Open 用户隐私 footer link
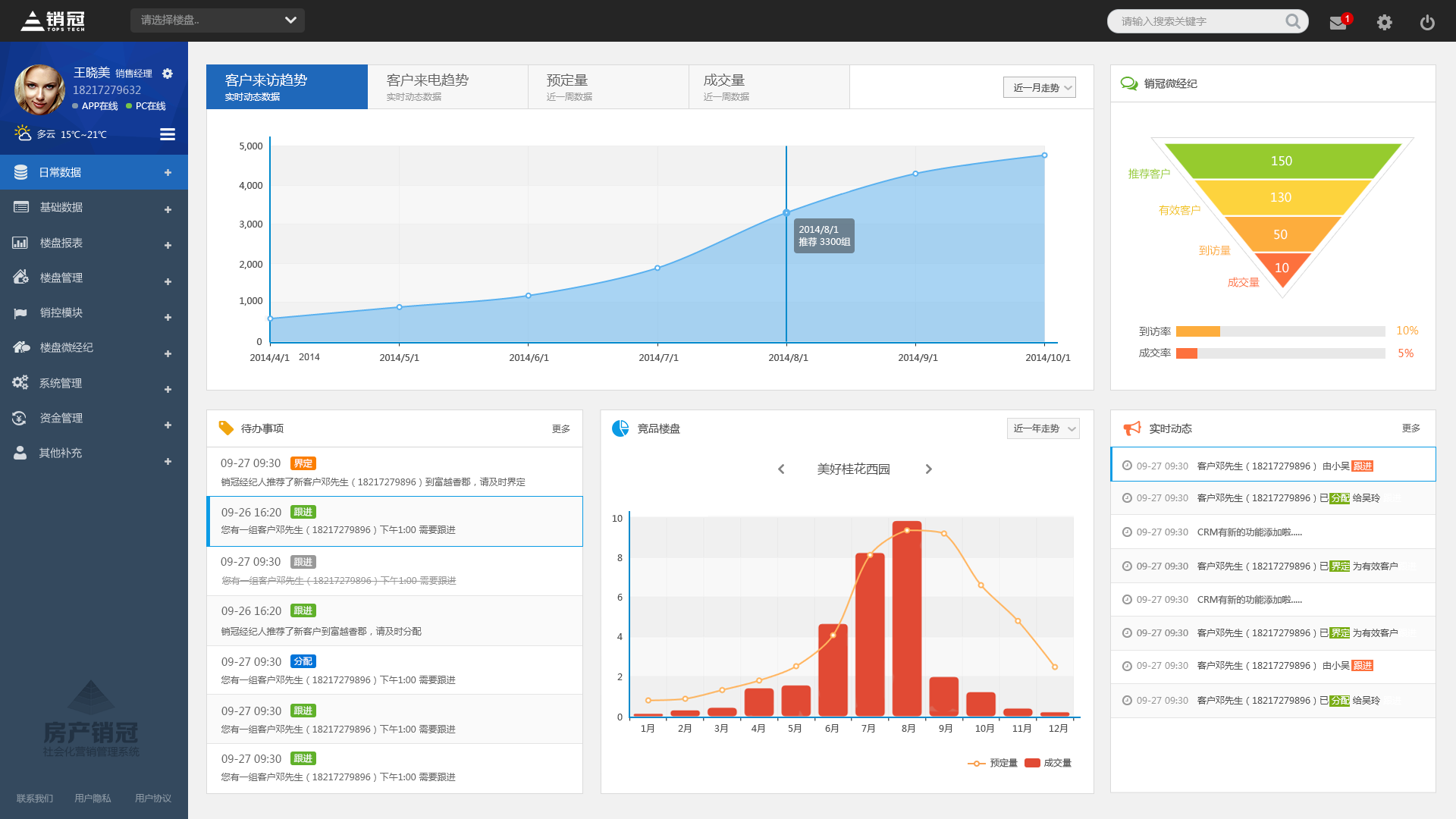Viewport: 1456px width, 819px height. pyautogui.click(x=93, y=799)
